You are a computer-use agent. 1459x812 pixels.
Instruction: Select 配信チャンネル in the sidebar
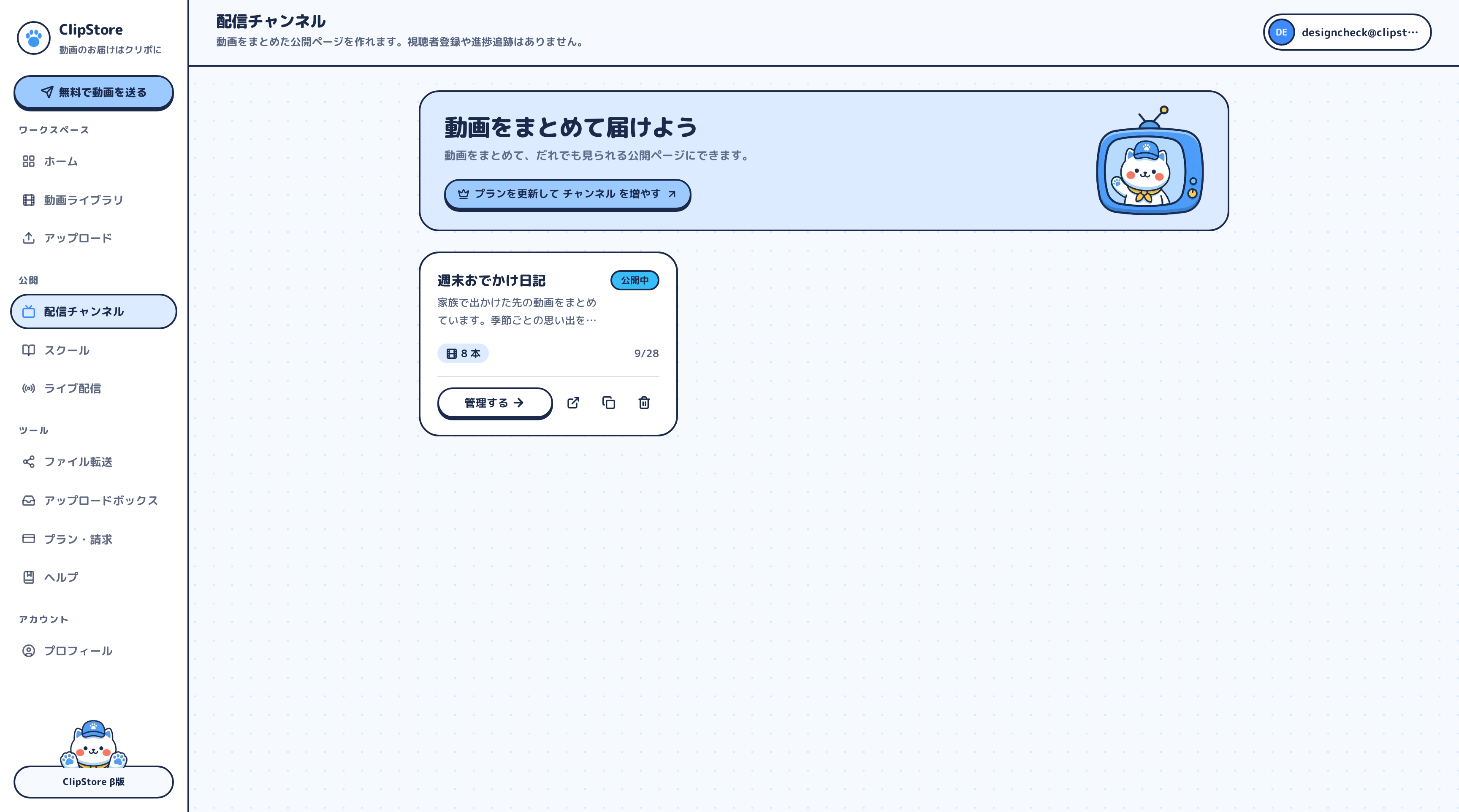[93, 311]
